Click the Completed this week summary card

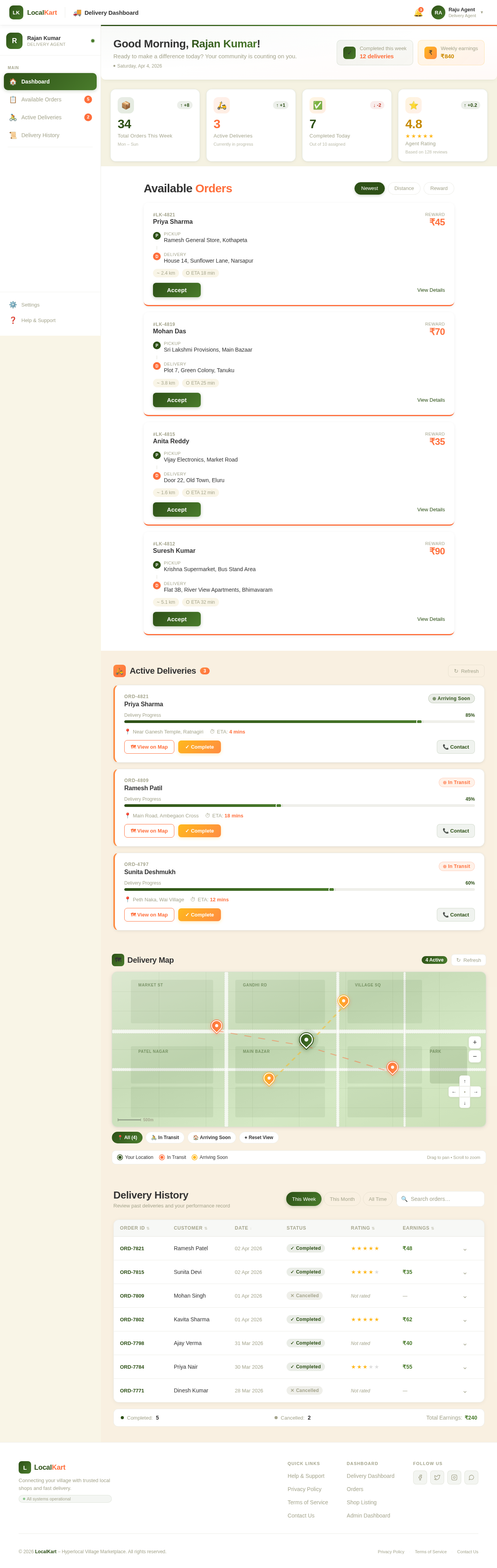click(375, 53)
